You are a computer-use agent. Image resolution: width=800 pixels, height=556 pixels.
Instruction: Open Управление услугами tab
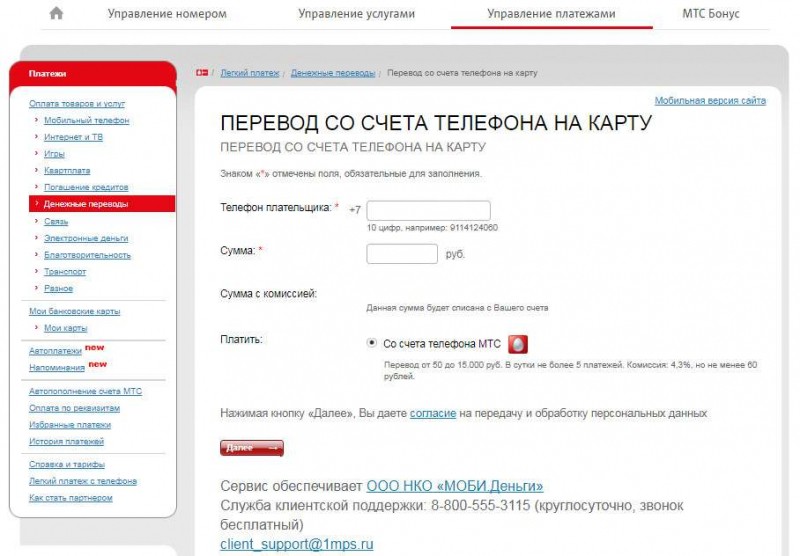tap(357, 14)
